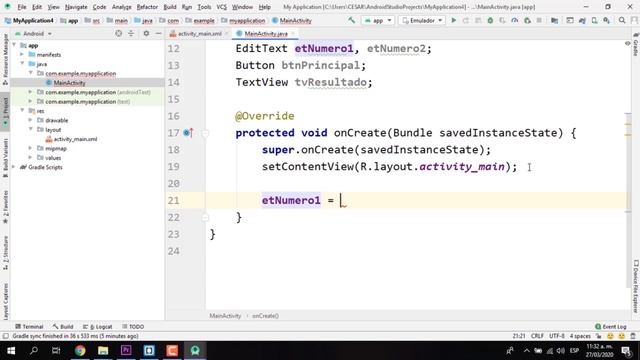Open the Build tool window at bottom
Screen dimensions: 640x360
pyautogui.click(x=63, y=327)
